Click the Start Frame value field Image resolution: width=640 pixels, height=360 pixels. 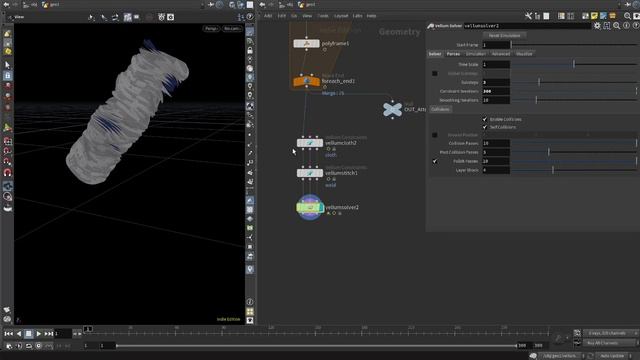(496, 45)
